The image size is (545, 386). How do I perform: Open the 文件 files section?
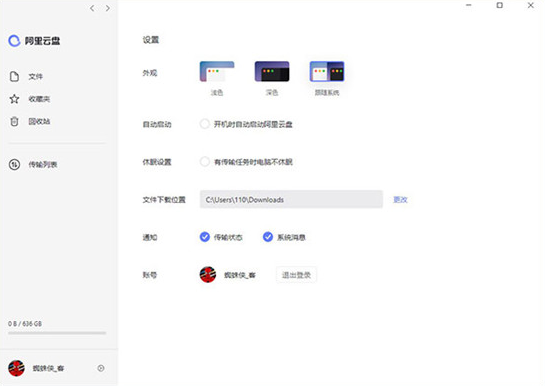pos(35,76)
